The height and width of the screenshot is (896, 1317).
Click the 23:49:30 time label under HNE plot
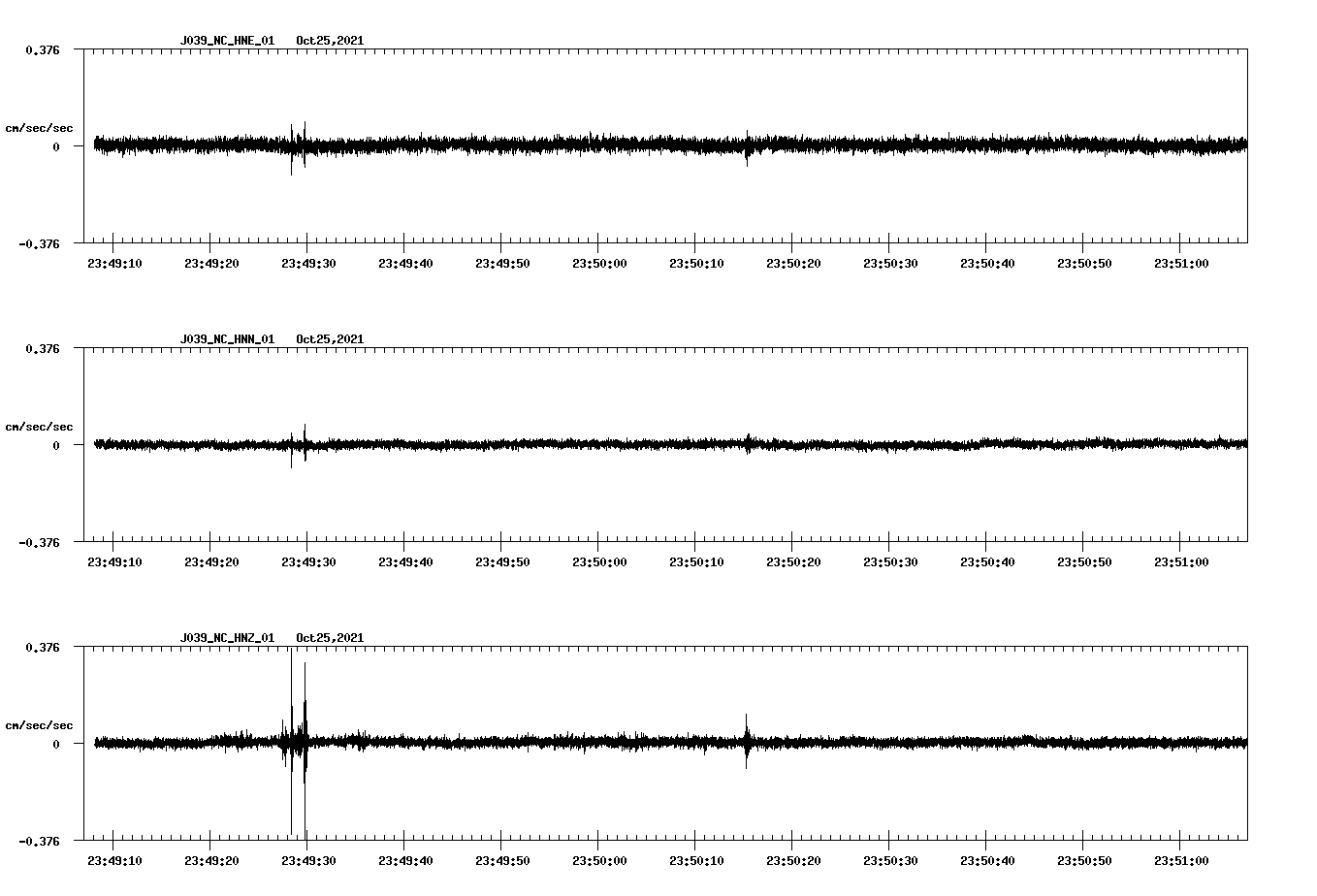pyautogui.click(x=308, y=264)
